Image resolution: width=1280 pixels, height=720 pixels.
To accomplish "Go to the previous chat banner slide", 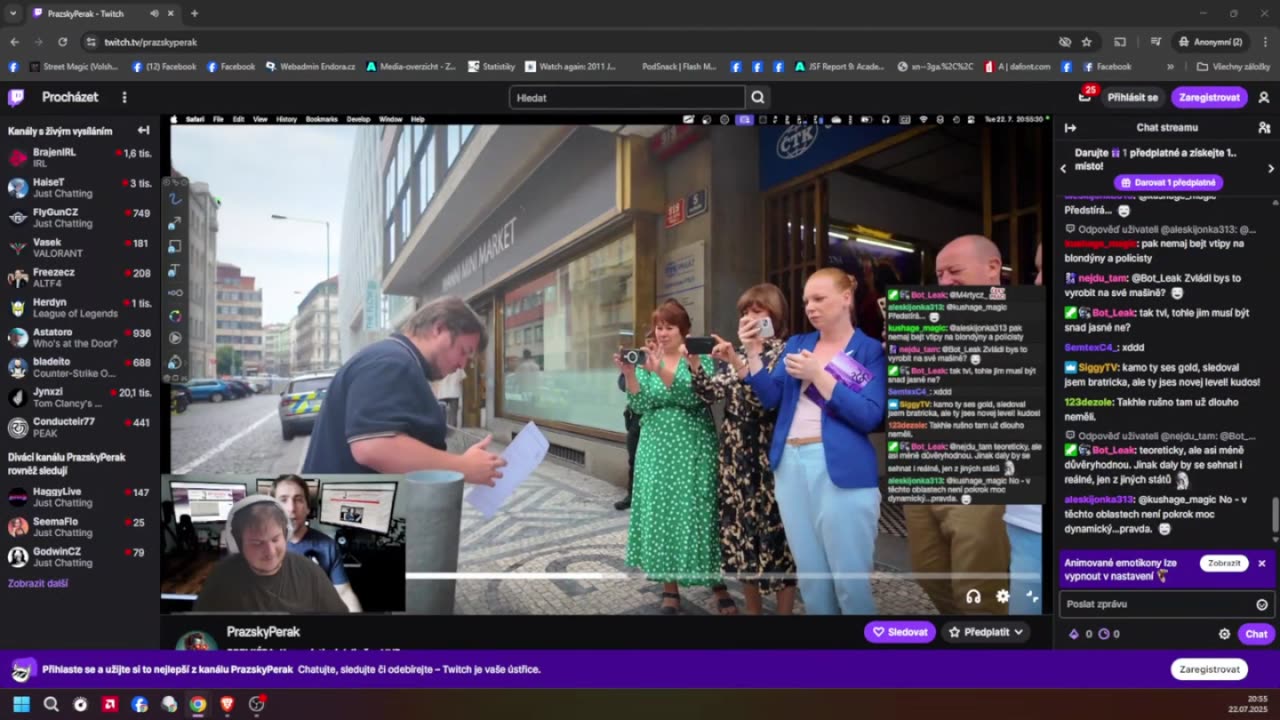I will click(x=1063, y=168).
